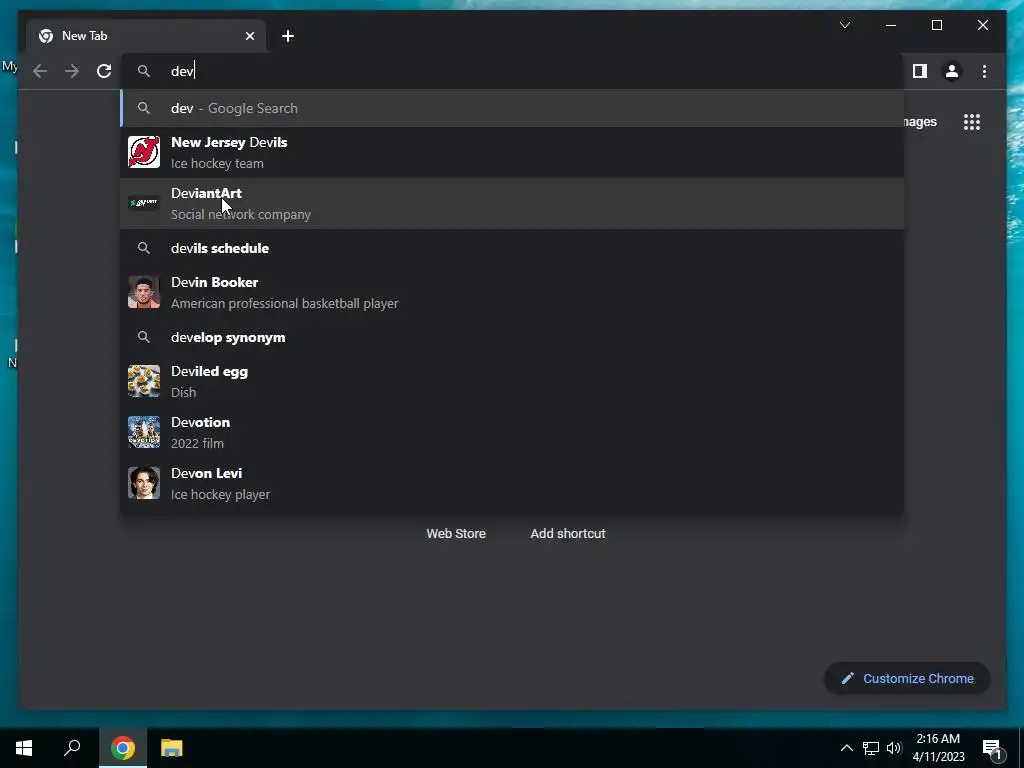Choose New Jersey Devils suggestion
This screenshot has width=1024, height=768.
[512, 152]
